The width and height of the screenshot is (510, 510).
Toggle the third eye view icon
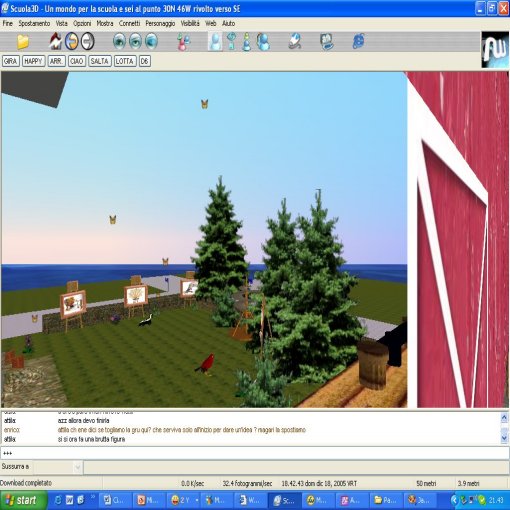coord(151,41)
